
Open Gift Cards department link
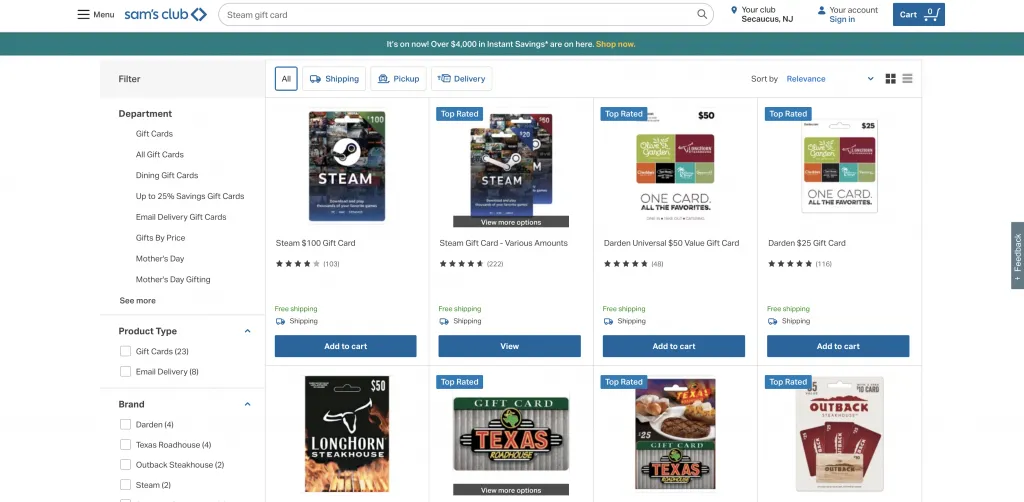coord(154,134)
